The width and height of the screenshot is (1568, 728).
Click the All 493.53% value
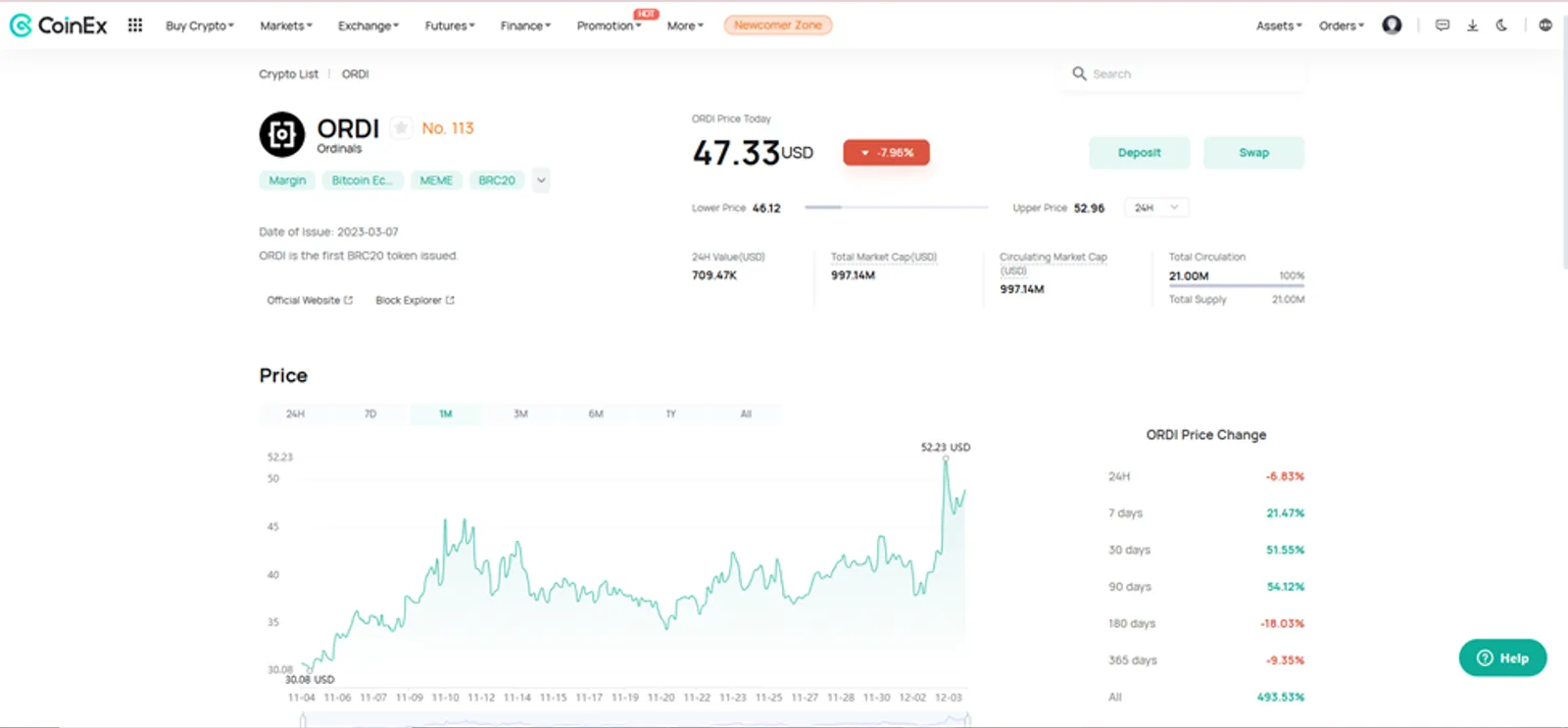point(1281,698)
